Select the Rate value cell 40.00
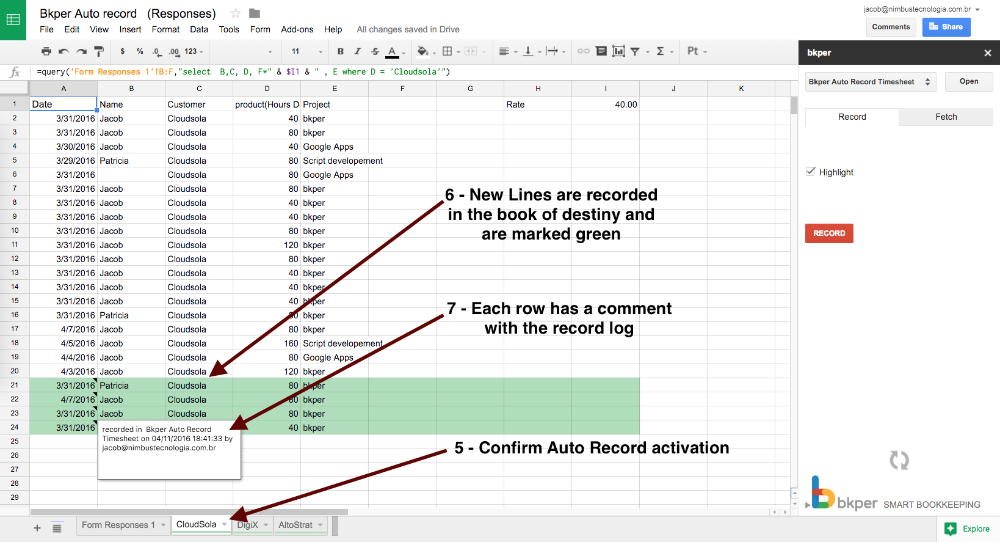 [x=605, y=104]
